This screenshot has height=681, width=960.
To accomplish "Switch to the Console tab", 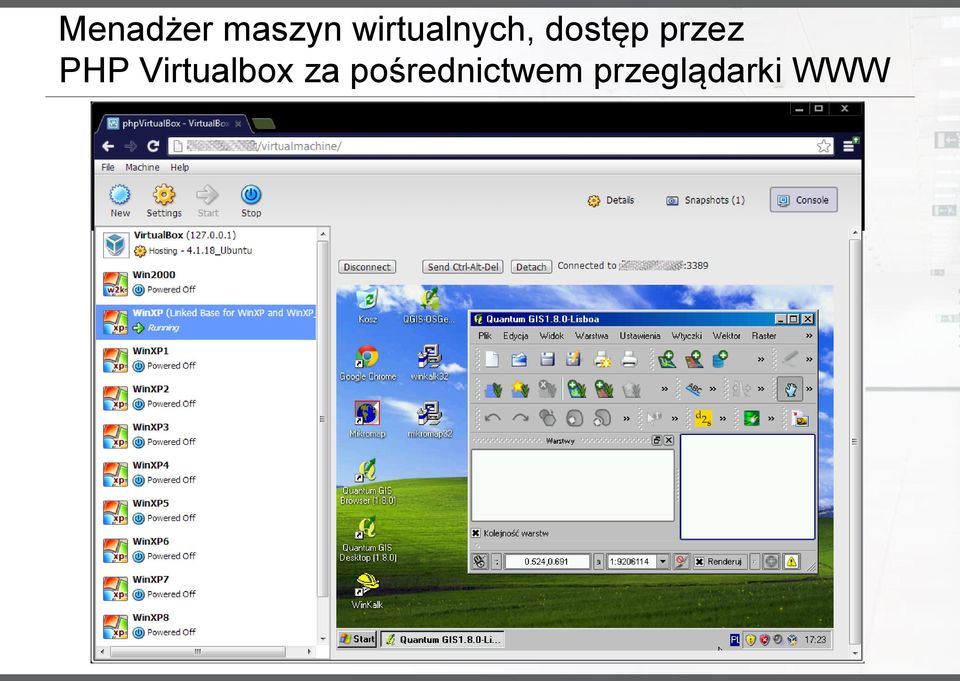I will pos(803,200).
